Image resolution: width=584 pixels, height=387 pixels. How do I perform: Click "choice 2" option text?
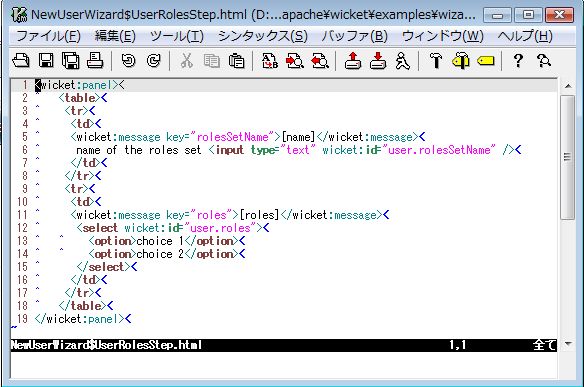click(x=160, y=254)
